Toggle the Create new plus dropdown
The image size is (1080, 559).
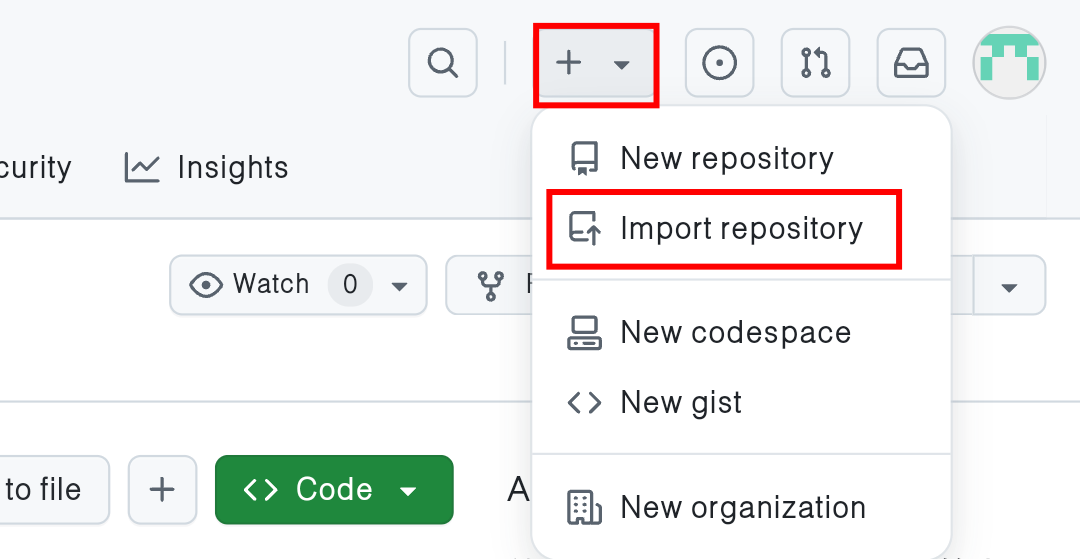click(595, 63)
